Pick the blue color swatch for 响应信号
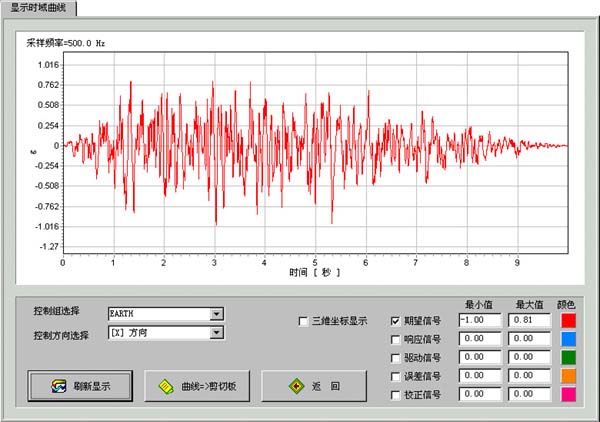The height and width of the screenshot is (422, 600). pyautogui.click(x=568, y=340)
